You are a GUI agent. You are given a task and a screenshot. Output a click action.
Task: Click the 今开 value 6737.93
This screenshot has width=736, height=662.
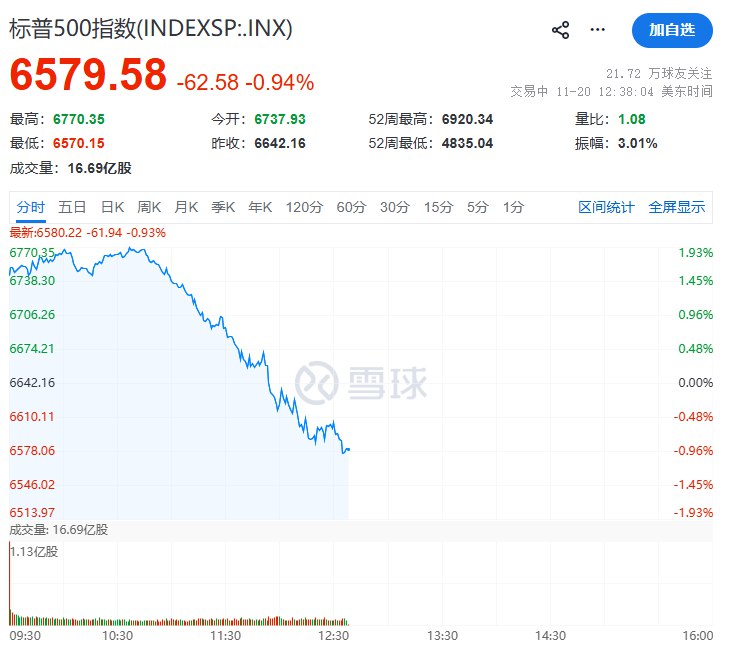(280, 119)
